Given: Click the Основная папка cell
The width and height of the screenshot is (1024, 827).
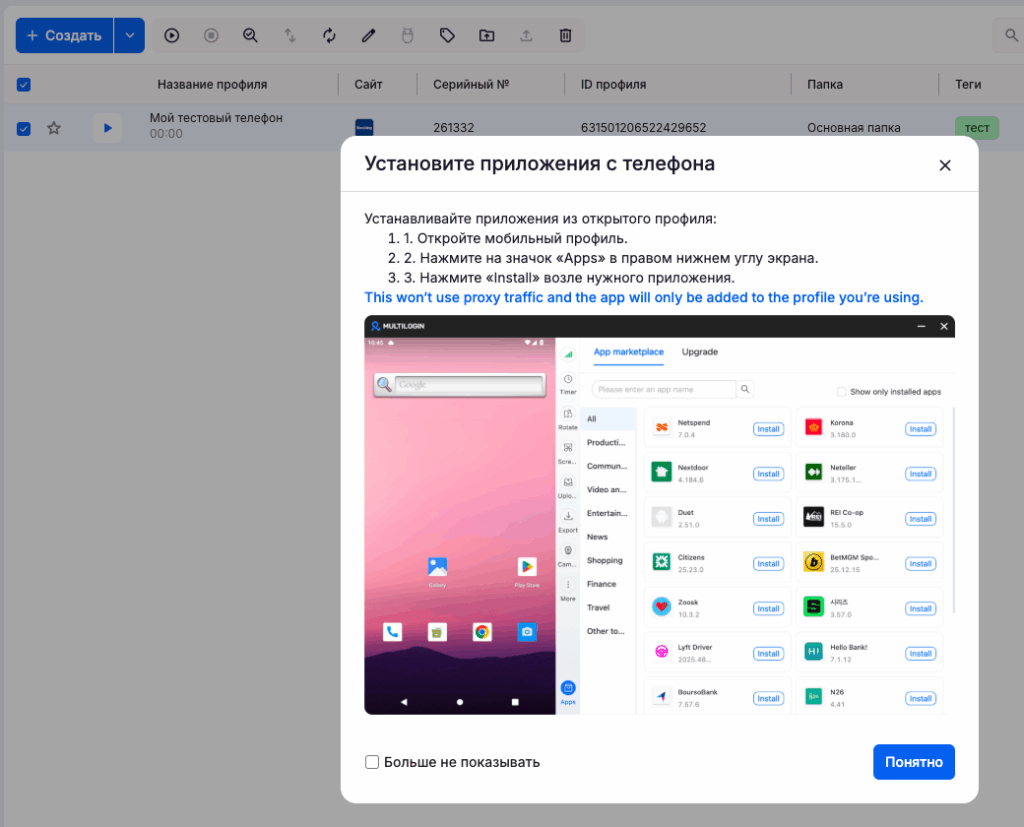Looking at the screenshot, I should tap(854, 127).
